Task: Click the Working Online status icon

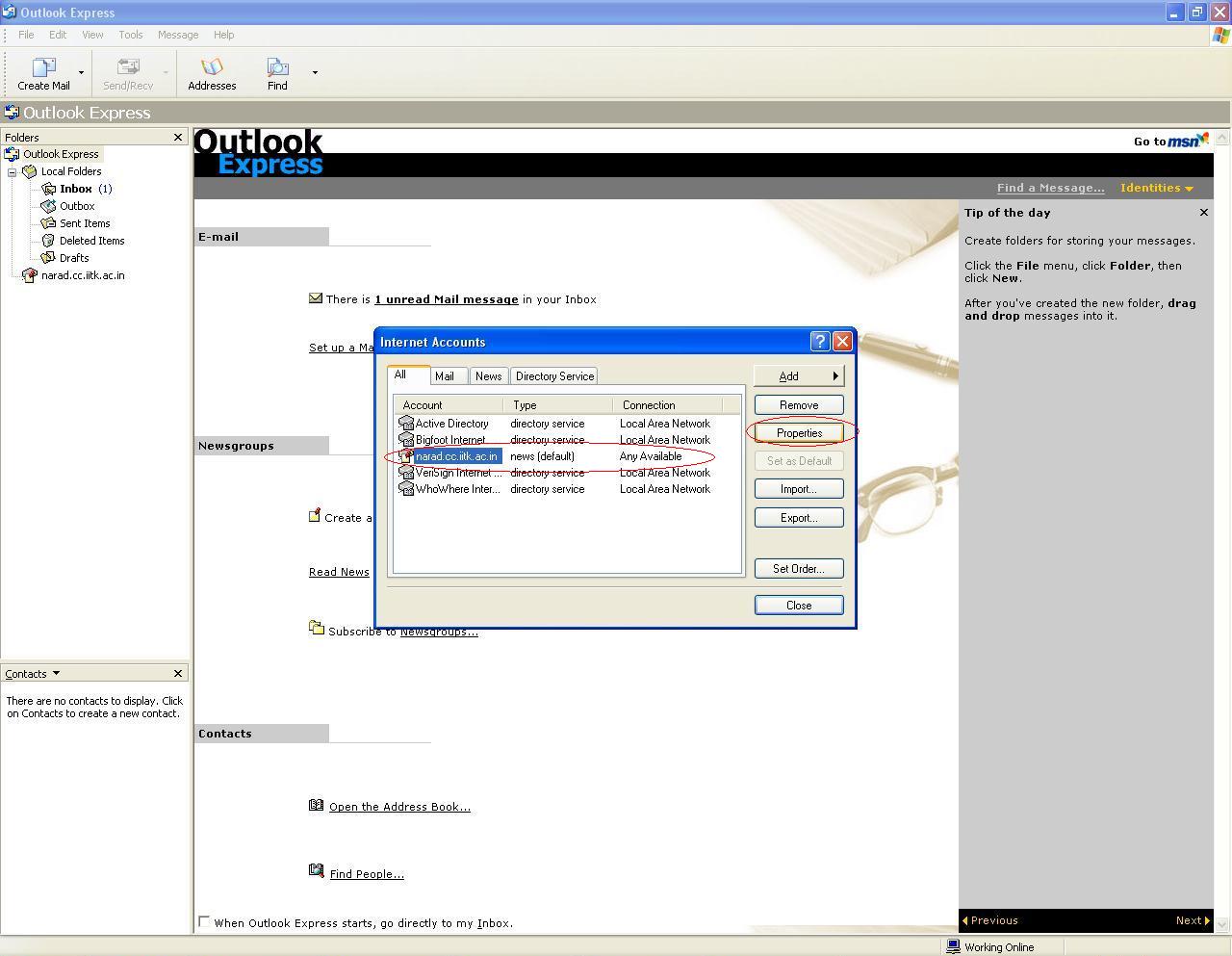Action: [x=953, y=947]
